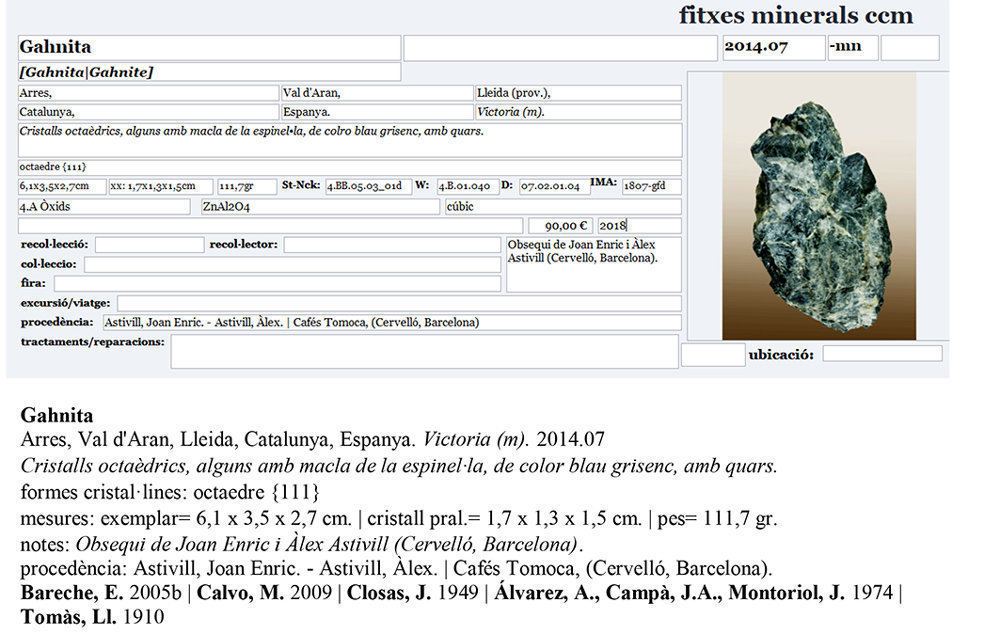Click reference 'Bareche, E. 2005b'
Viewport: 1000px width, 634px height.
pos(101,593)
